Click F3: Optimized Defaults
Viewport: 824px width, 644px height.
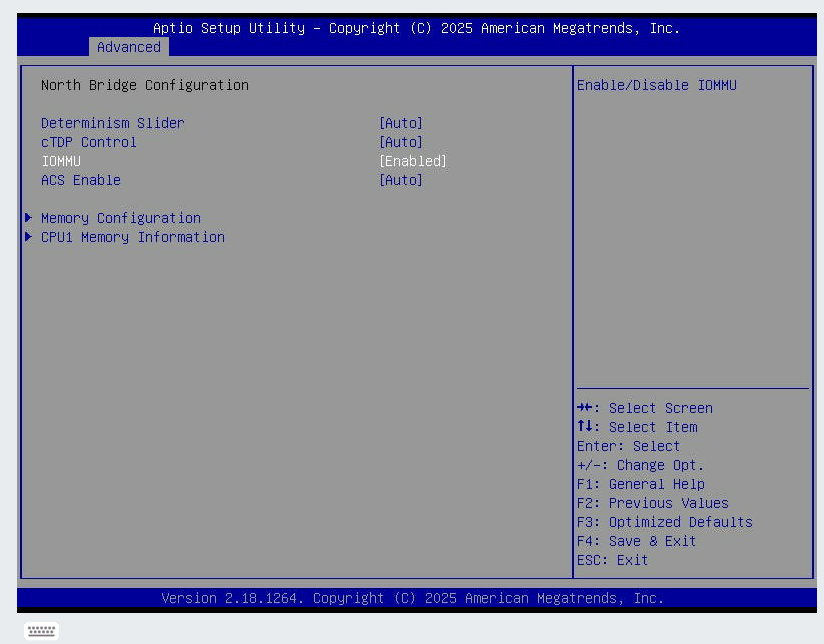(665, 522)
